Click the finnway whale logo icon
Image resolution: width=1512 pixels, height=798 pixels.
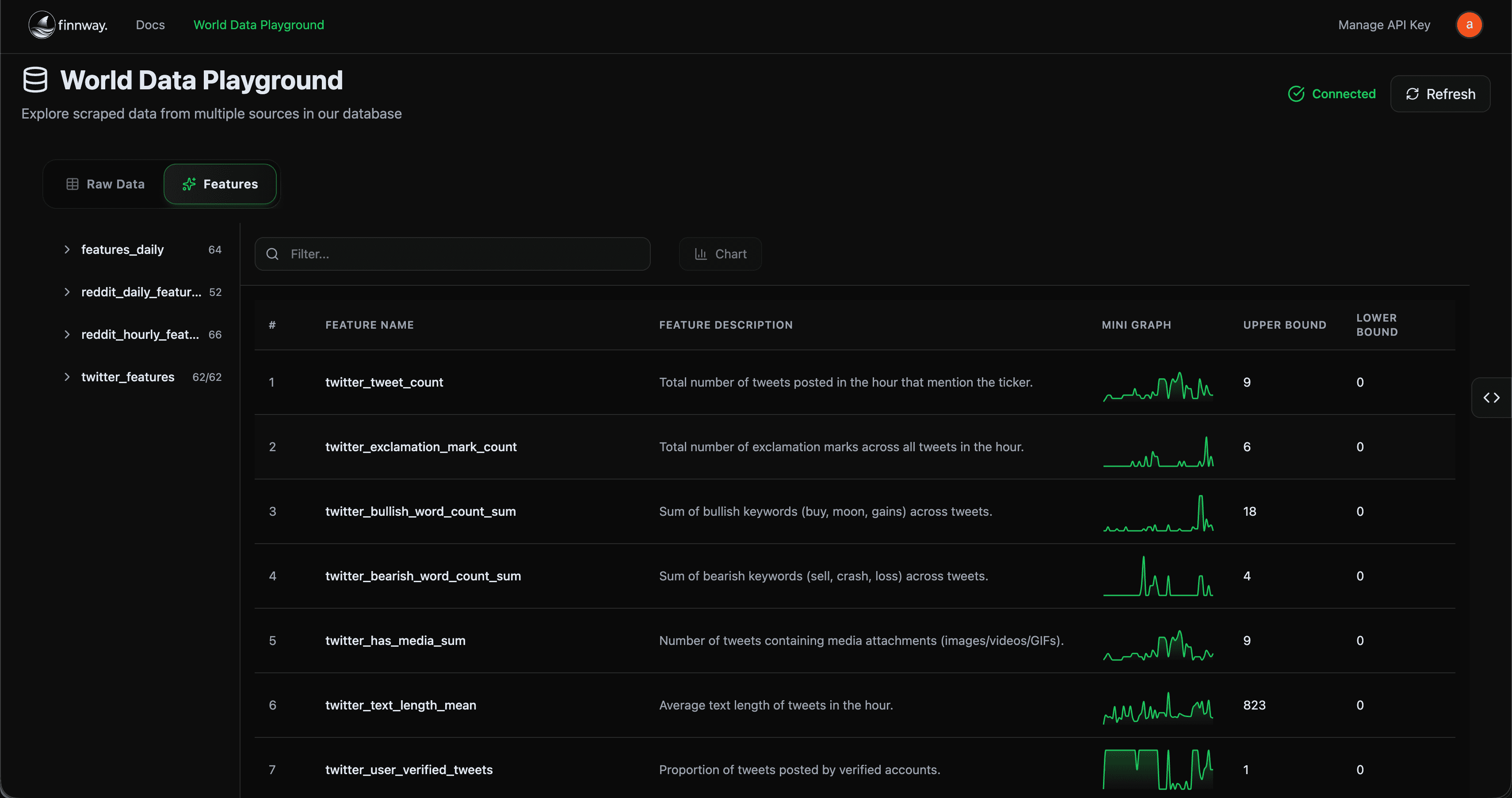click(42, 25)
